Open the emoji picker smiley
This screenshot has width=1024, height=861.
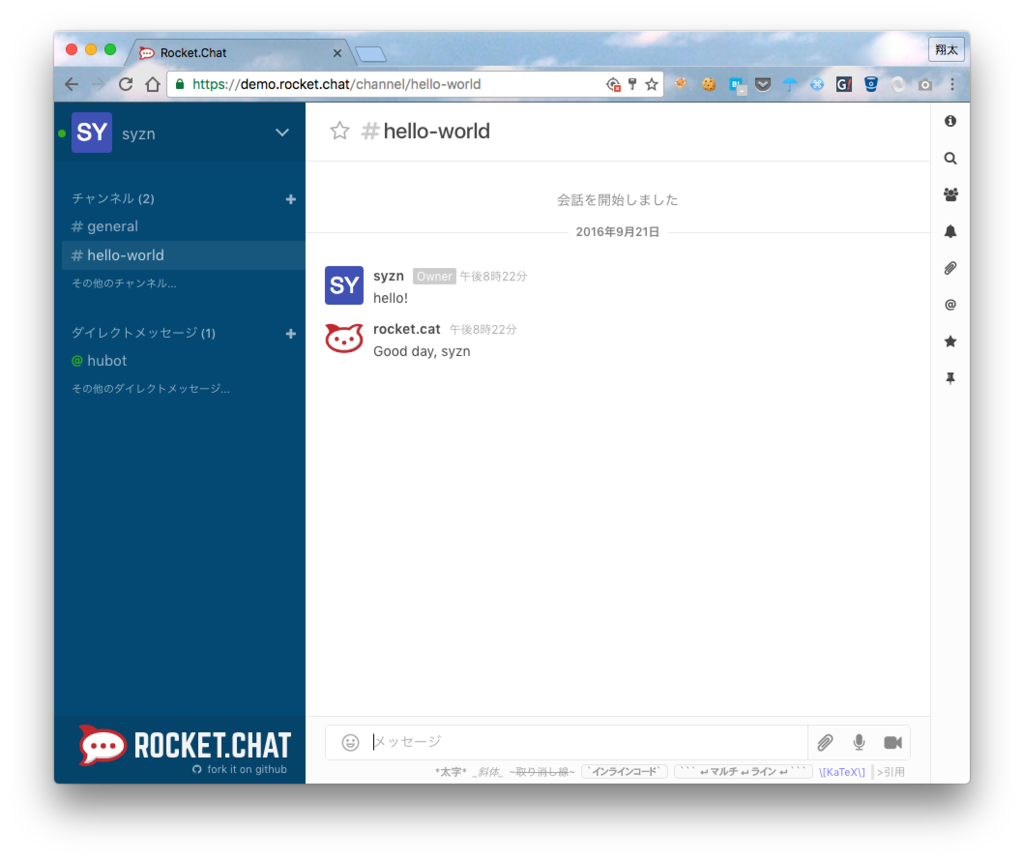pos(351,742)
